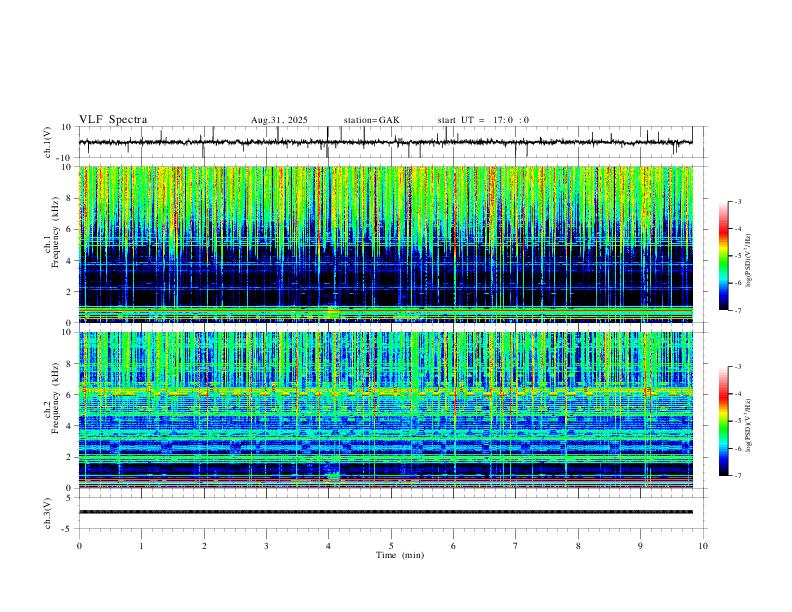Screen dimensions: 792x612
Task: Click the ch.1 spectrogram panel
Action: (386, 244)
